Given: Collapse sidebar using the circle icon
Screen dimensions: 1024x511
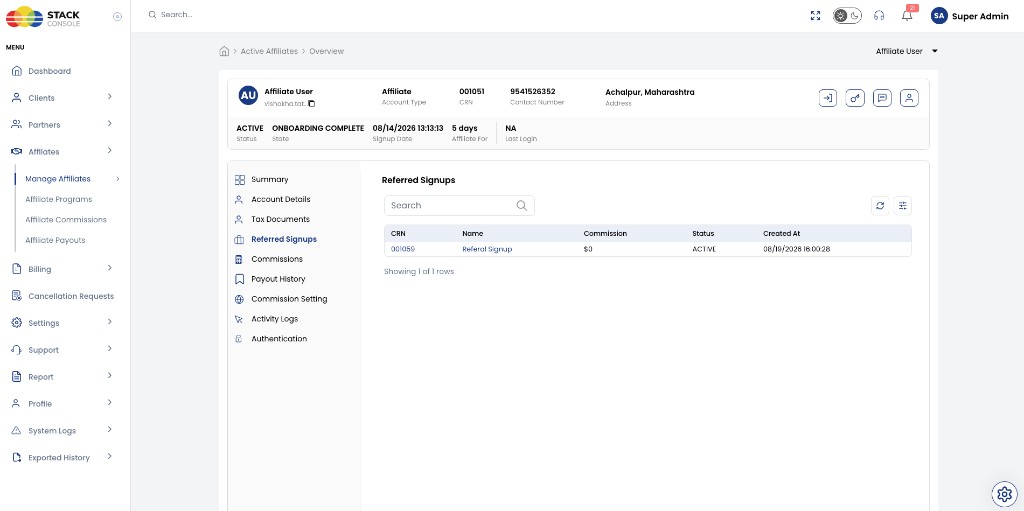Looking at the screenshot, I should (x=118, y=17).
